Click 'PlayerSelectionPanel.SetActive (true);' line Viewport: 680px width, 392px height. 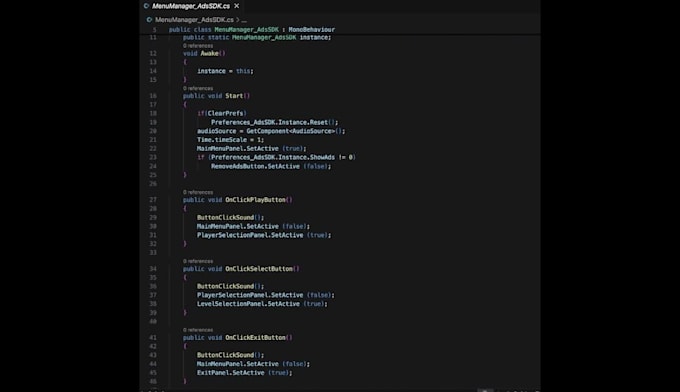(264, 235)
